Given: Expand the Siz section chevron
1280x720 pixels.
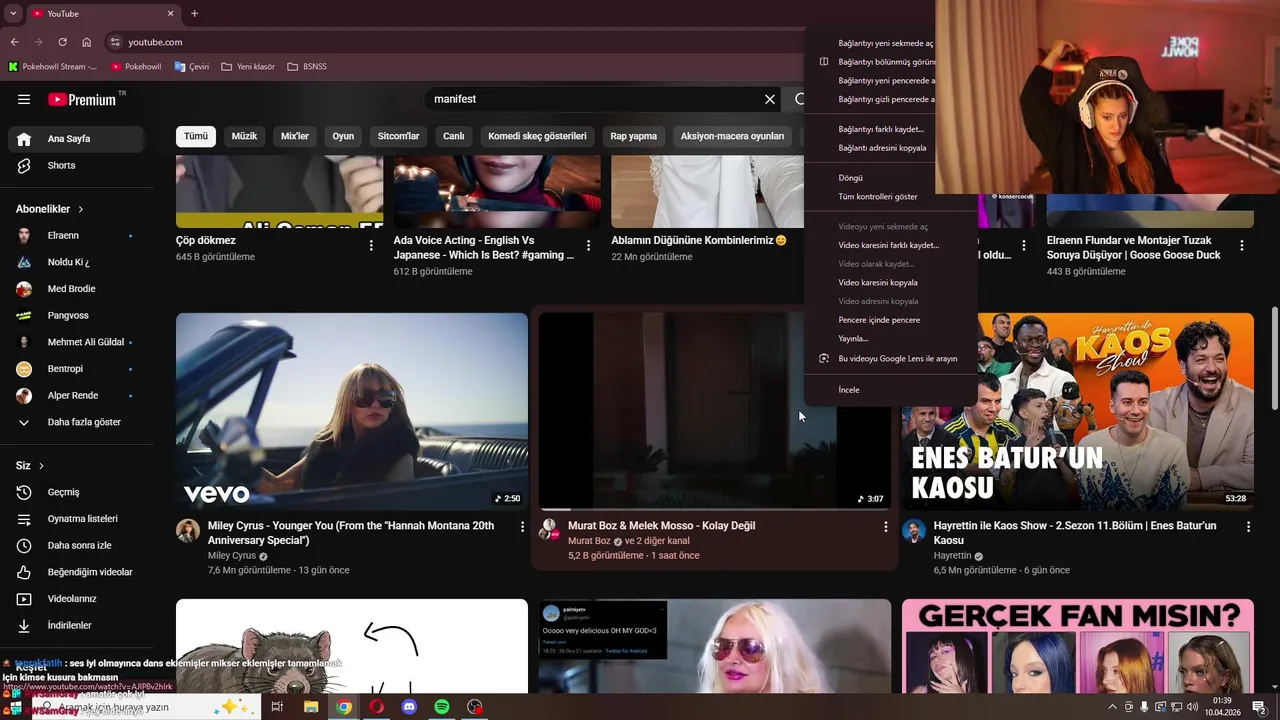Looking at the screenshot, I should [41, 466].
